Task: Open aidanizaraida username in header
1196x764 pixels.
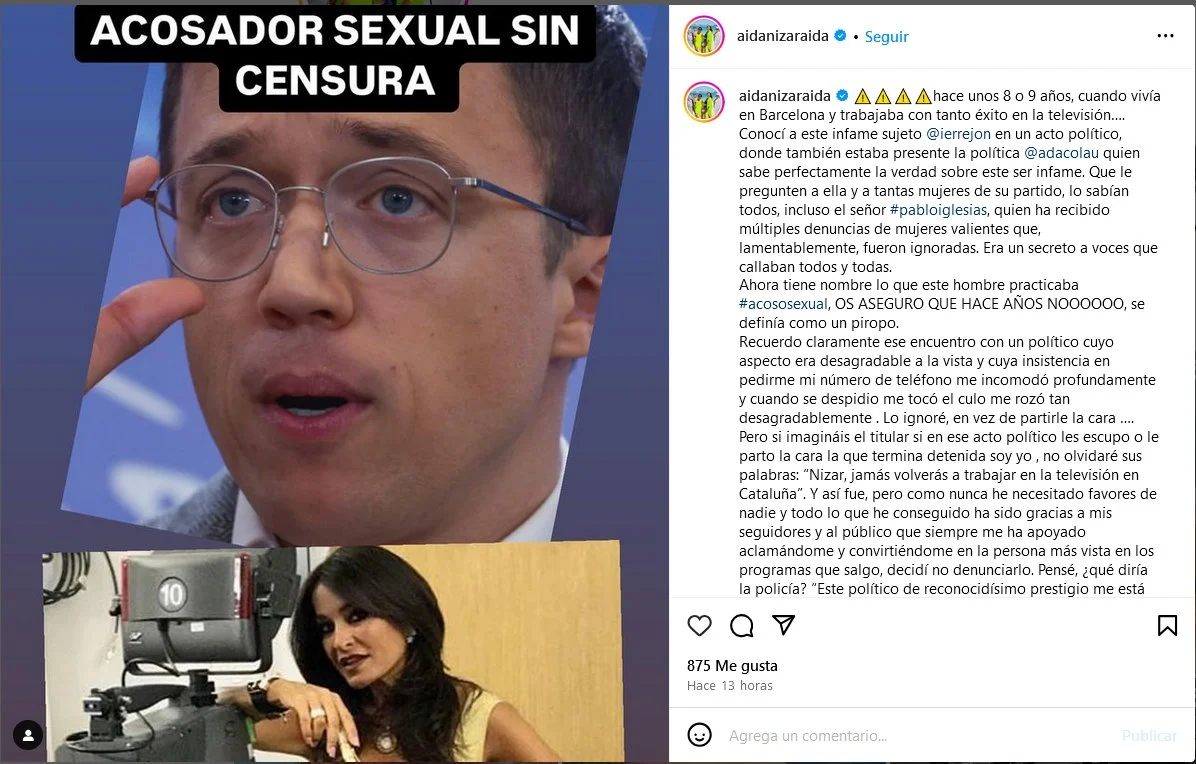Action: pyautogui.click(x=783, y=36)
